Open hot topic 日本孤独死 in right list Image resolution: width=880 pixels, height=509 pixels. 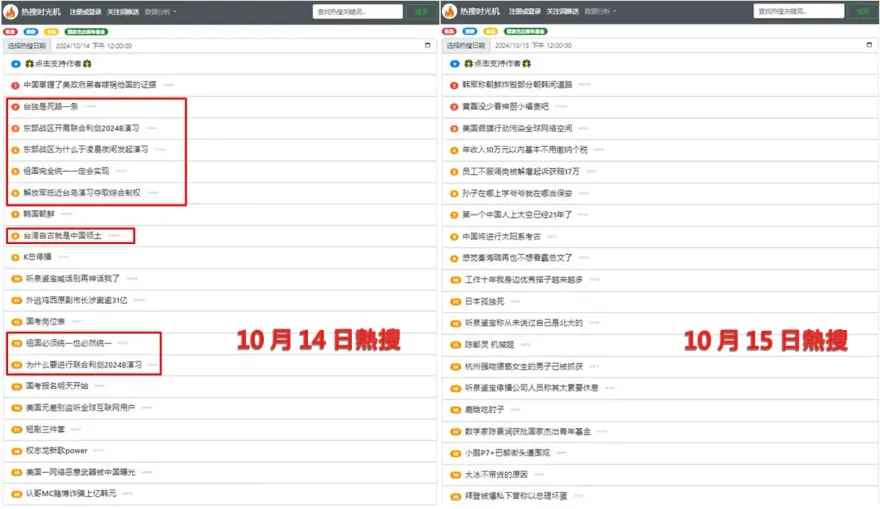pos(480,301)
